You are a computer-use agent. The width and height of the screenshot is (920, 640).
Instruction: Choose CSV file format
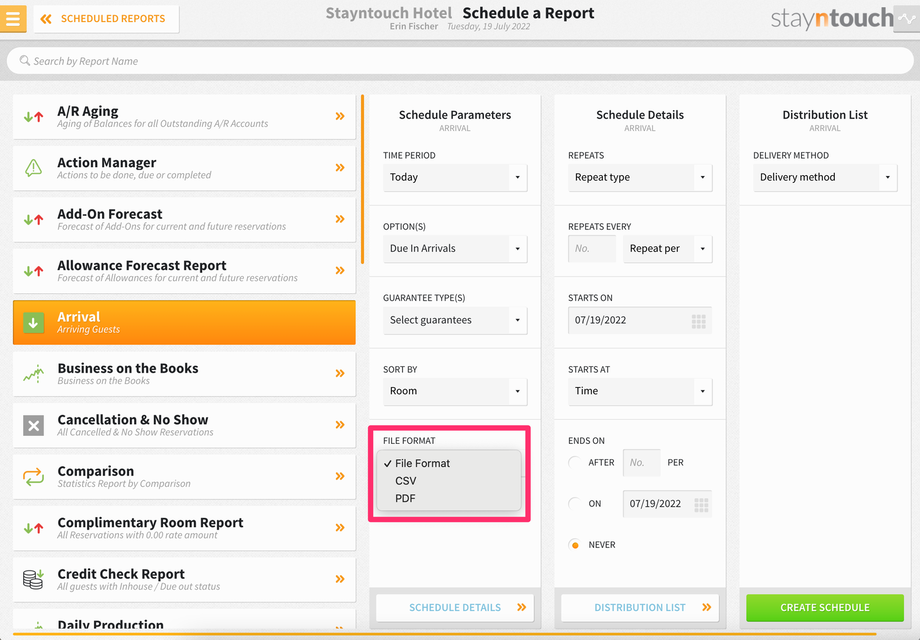pyautogui.click(x=449, y=480)
